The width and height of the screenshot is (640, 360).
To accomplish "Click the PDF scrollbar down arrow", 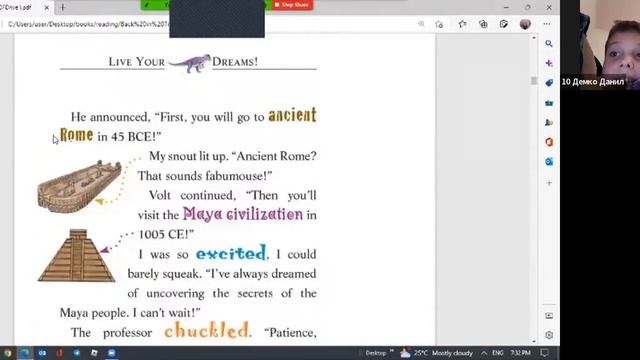I will 534,341.
